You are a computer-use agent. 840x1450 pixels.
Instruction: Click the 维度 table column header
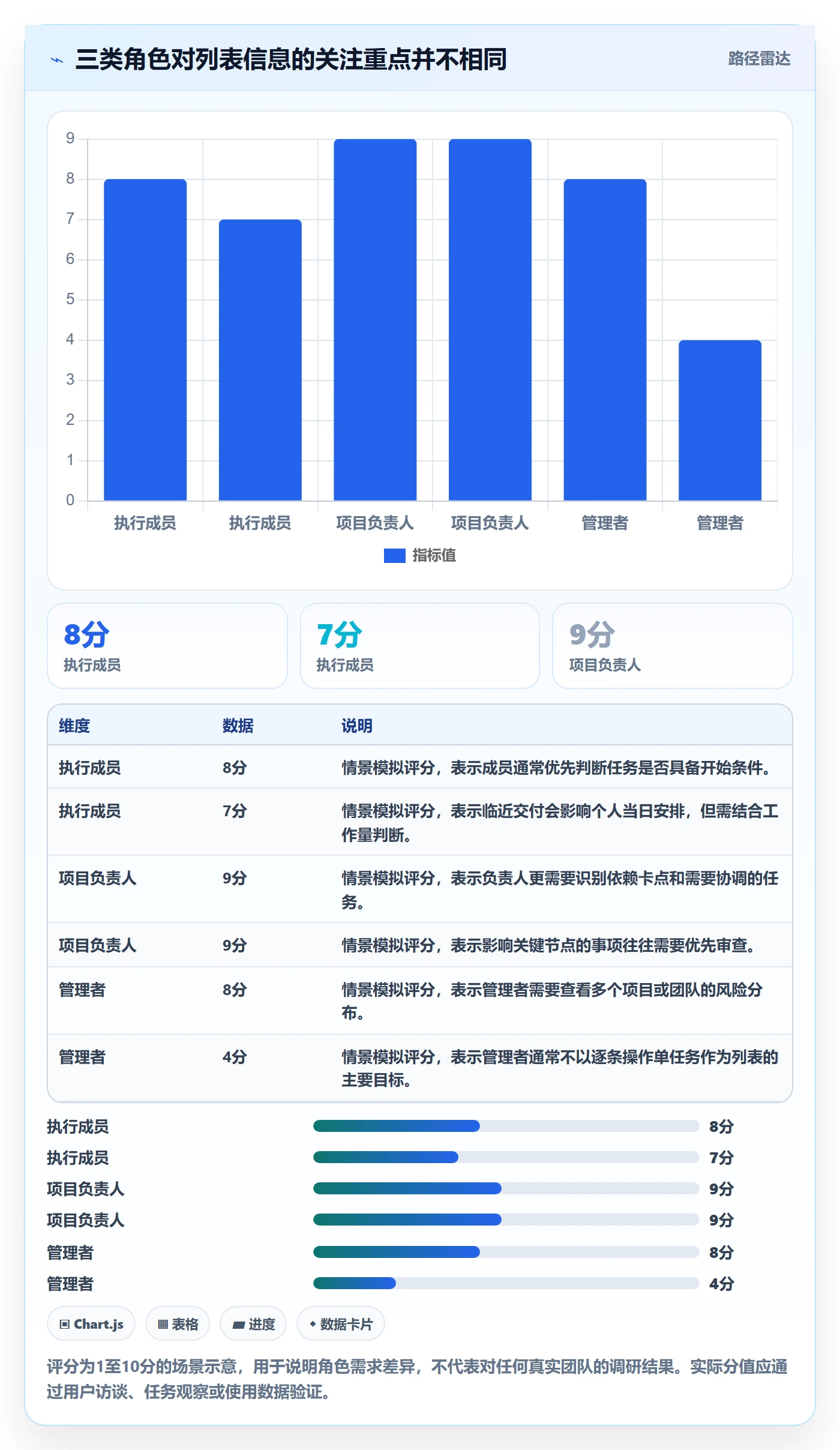pyautogui.click(x=74, y=726)
